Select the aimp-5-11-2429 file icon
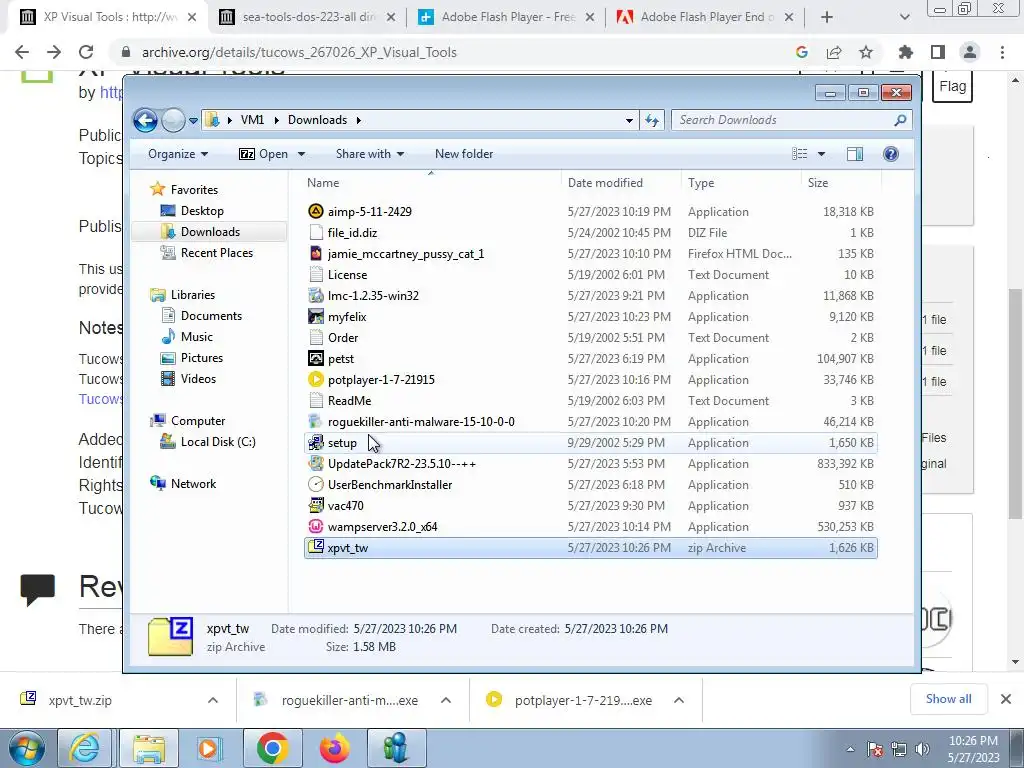1024x768 pixels. tap(315, 211)
